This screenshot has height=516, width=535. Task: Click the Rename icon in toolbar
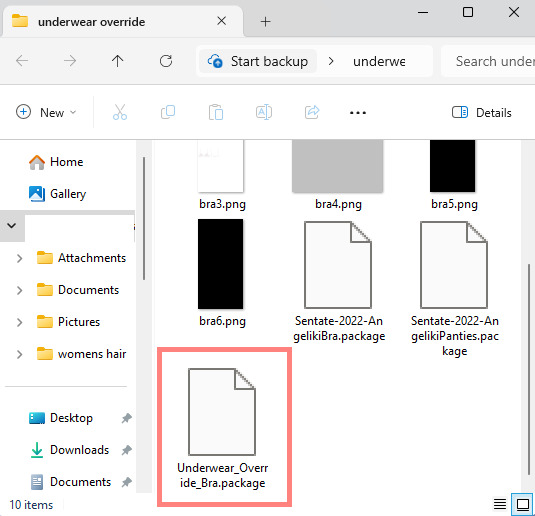(264, 112)
